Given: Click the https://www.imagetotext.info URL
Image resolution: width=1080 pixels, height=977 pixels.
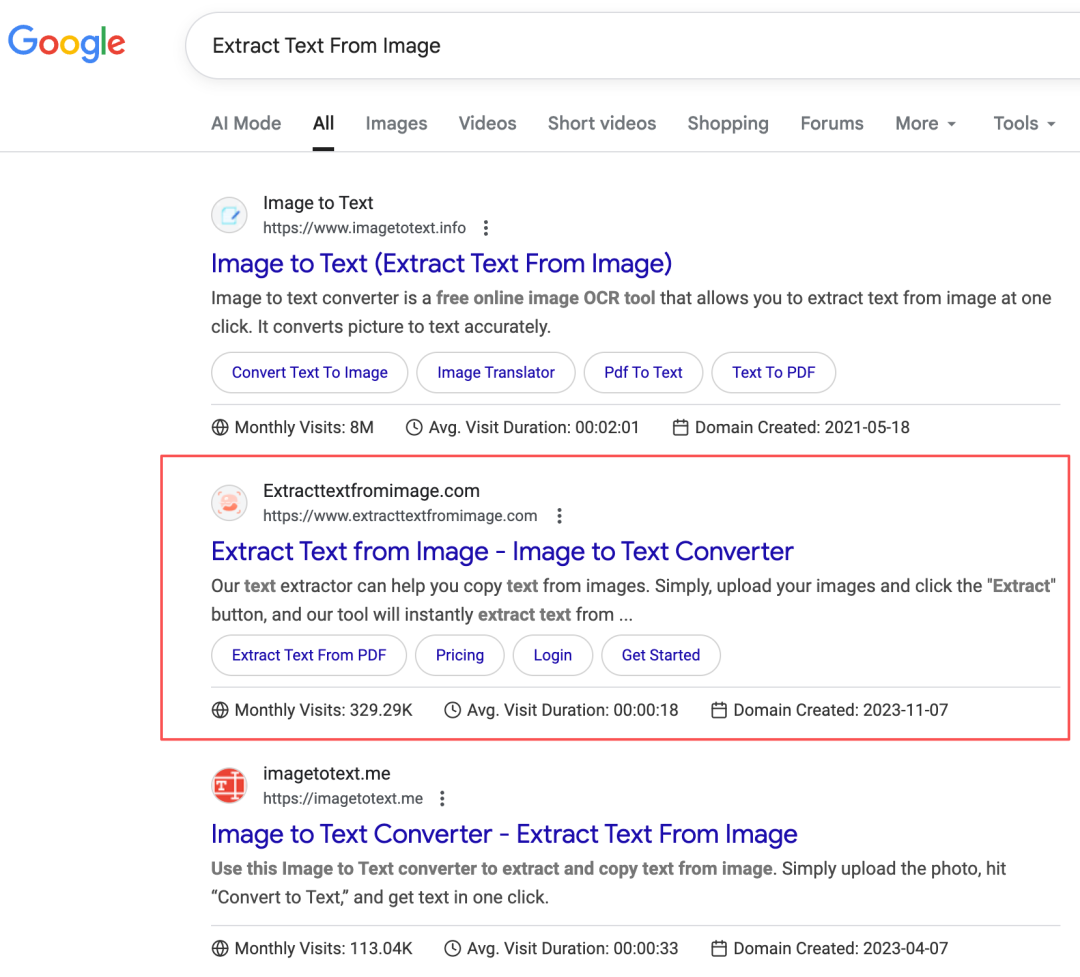Looking at the screenshot, I should click(x=364, y=228).
